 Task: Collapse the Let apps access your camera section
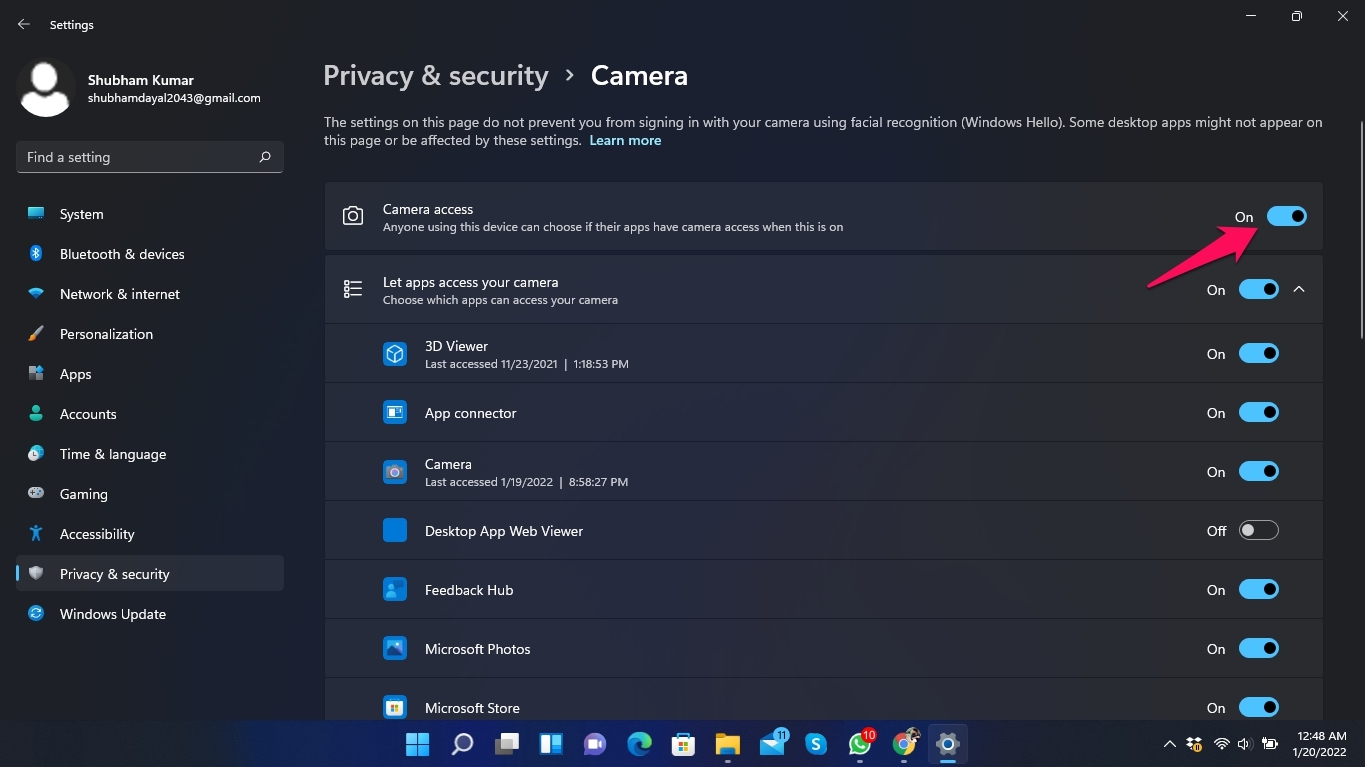point(1299,289)
